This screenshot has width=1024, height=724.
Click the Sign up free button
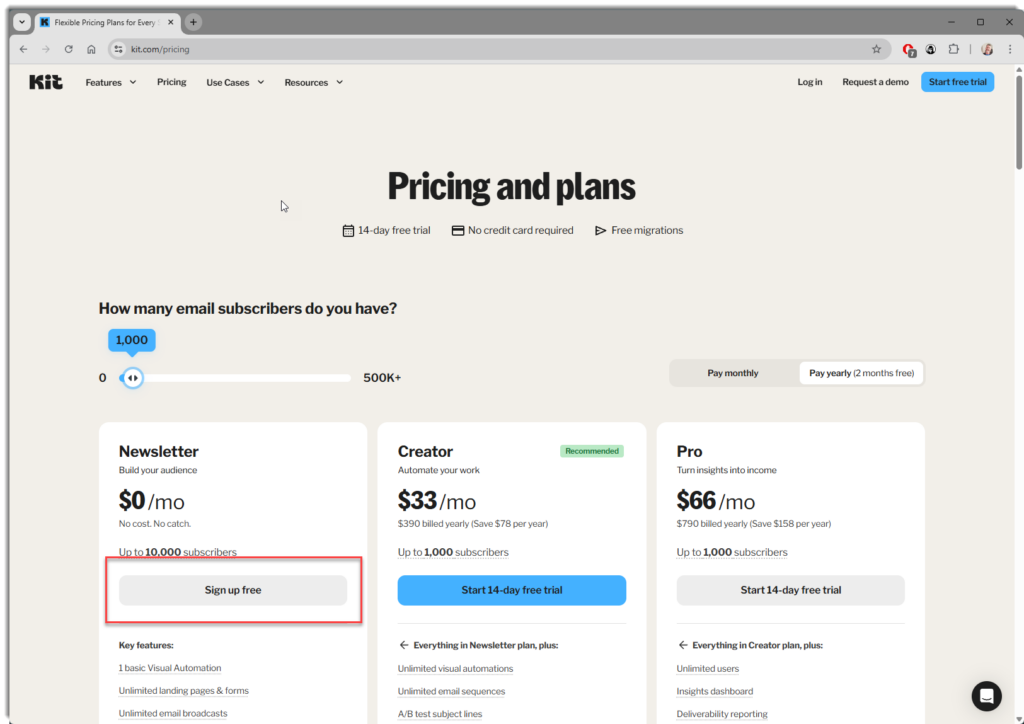[x=233, y=590]
